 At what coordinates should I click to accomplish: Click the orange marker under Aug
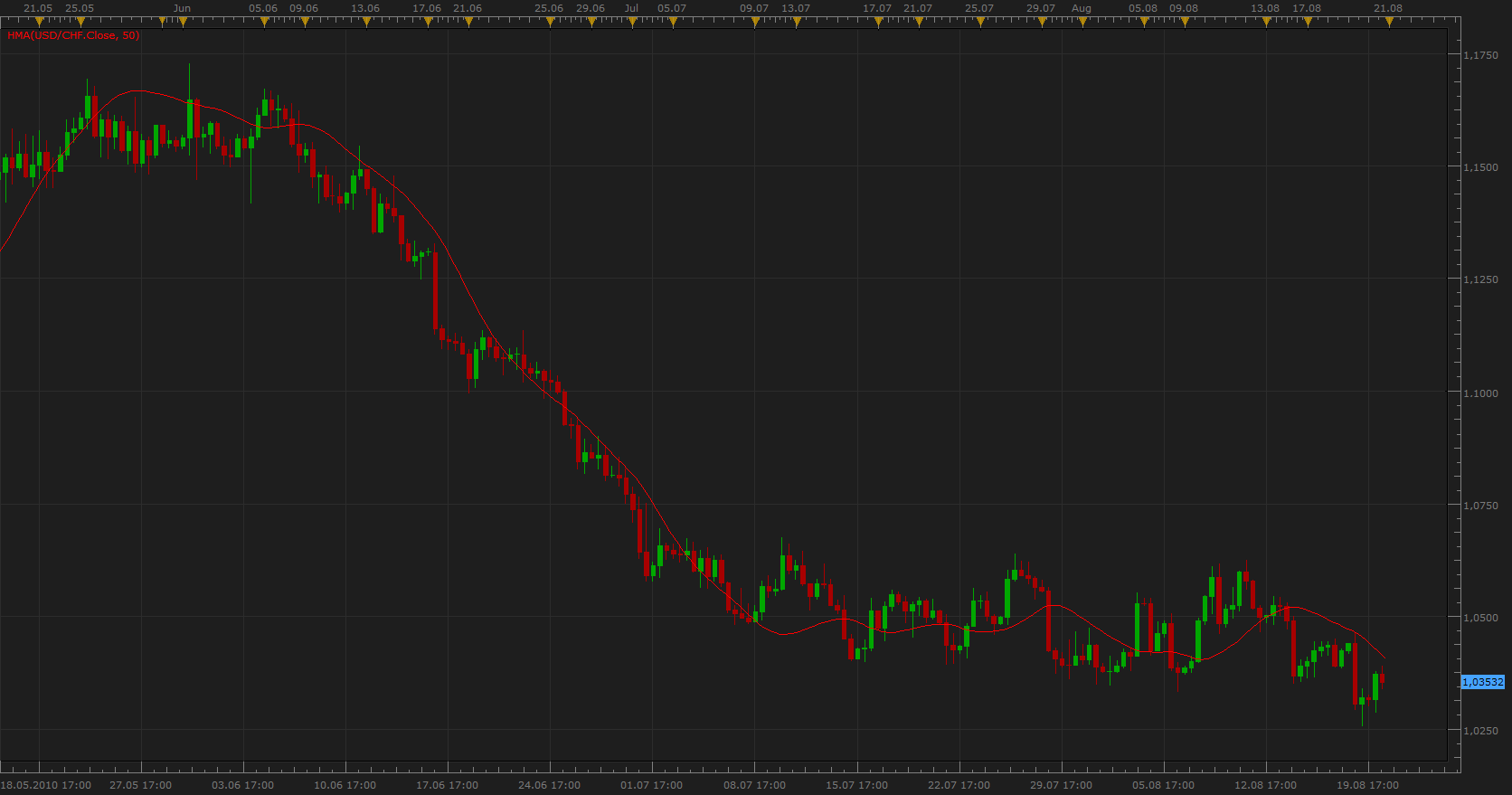[1082, 22]
